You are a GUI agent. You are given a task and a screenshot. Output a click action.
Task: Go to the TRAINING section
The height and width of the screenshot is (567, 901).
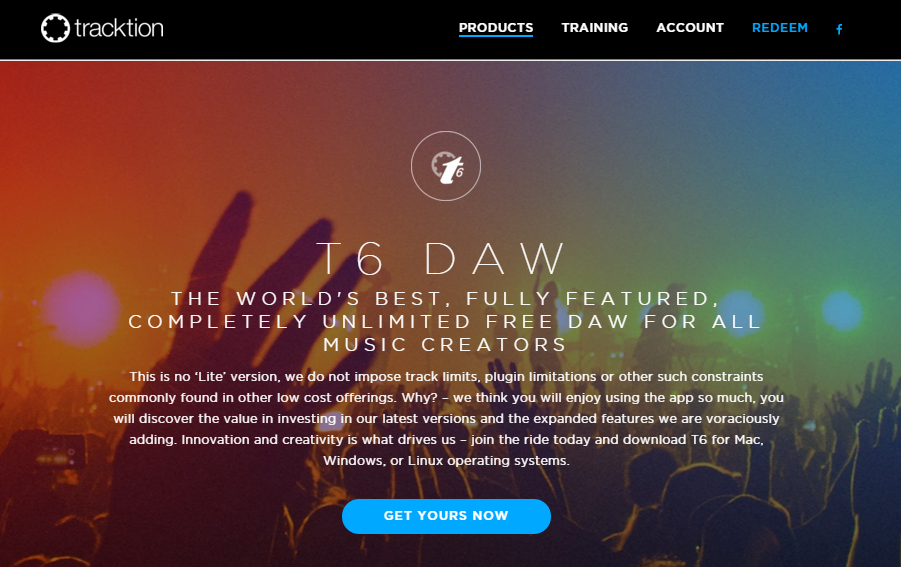coord(595,28)
